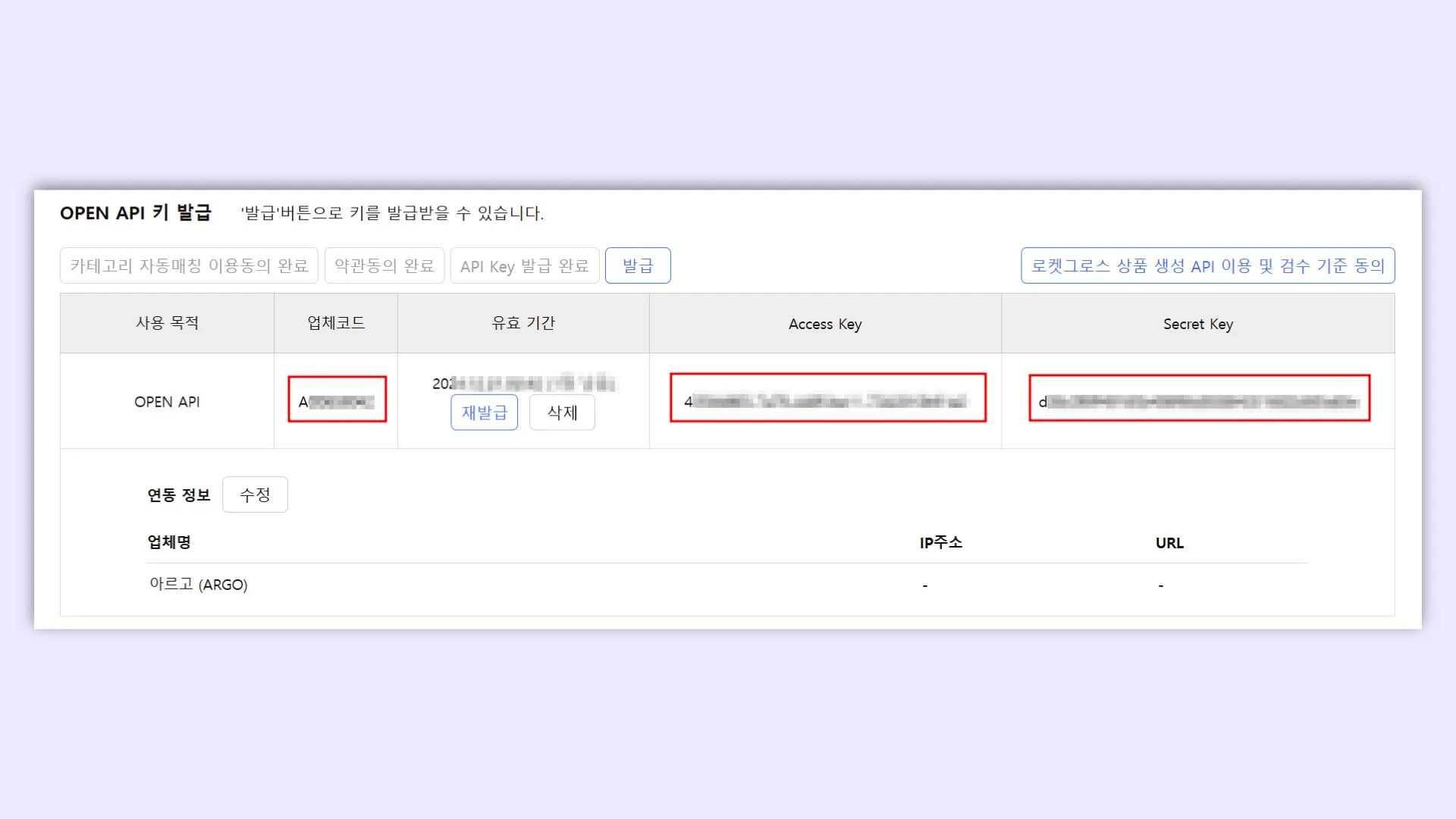Click 카테고리 자동매칭 이용동의 완료 label

(x=189, y=265)
